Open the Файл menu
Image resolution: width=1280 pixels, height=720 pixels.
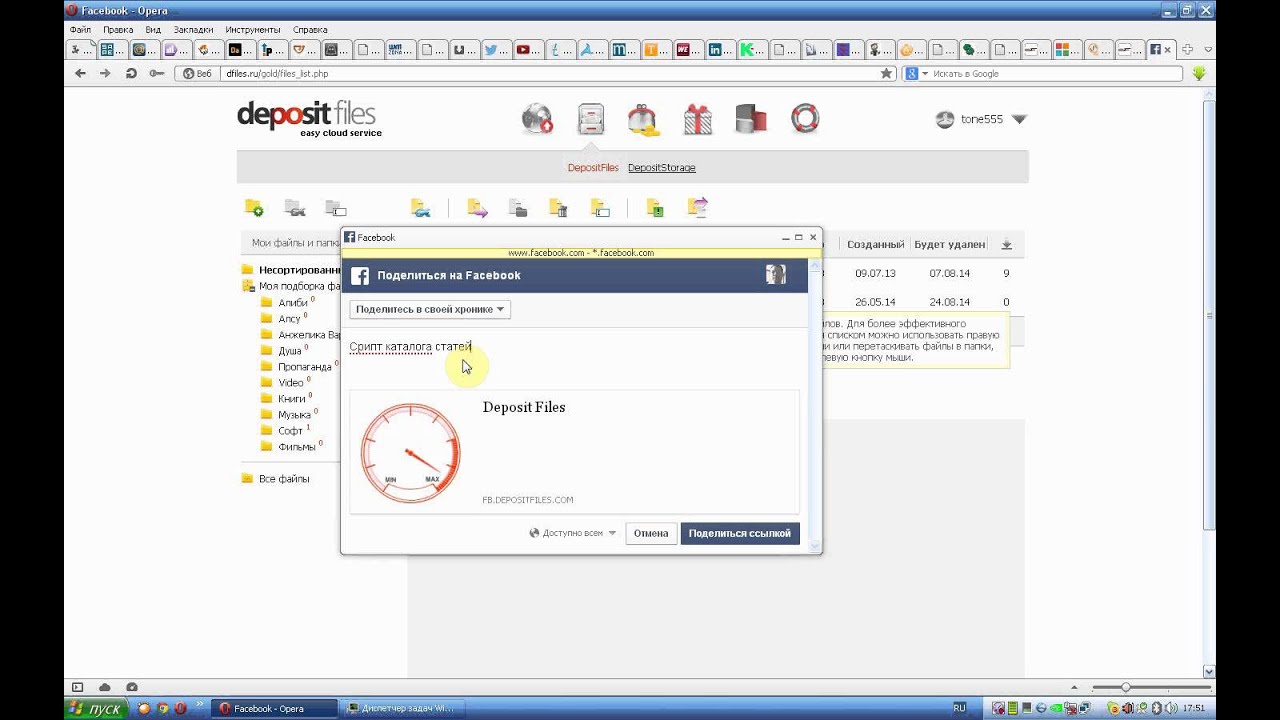coord(81,30)
